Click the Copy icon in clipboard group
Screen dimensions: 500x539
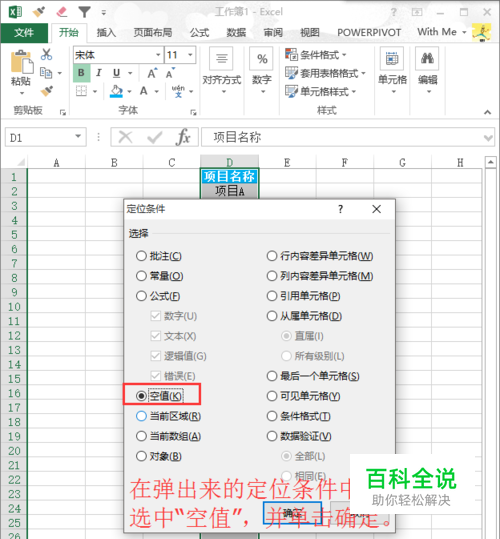pyautogui.click(x=46, y=73)
